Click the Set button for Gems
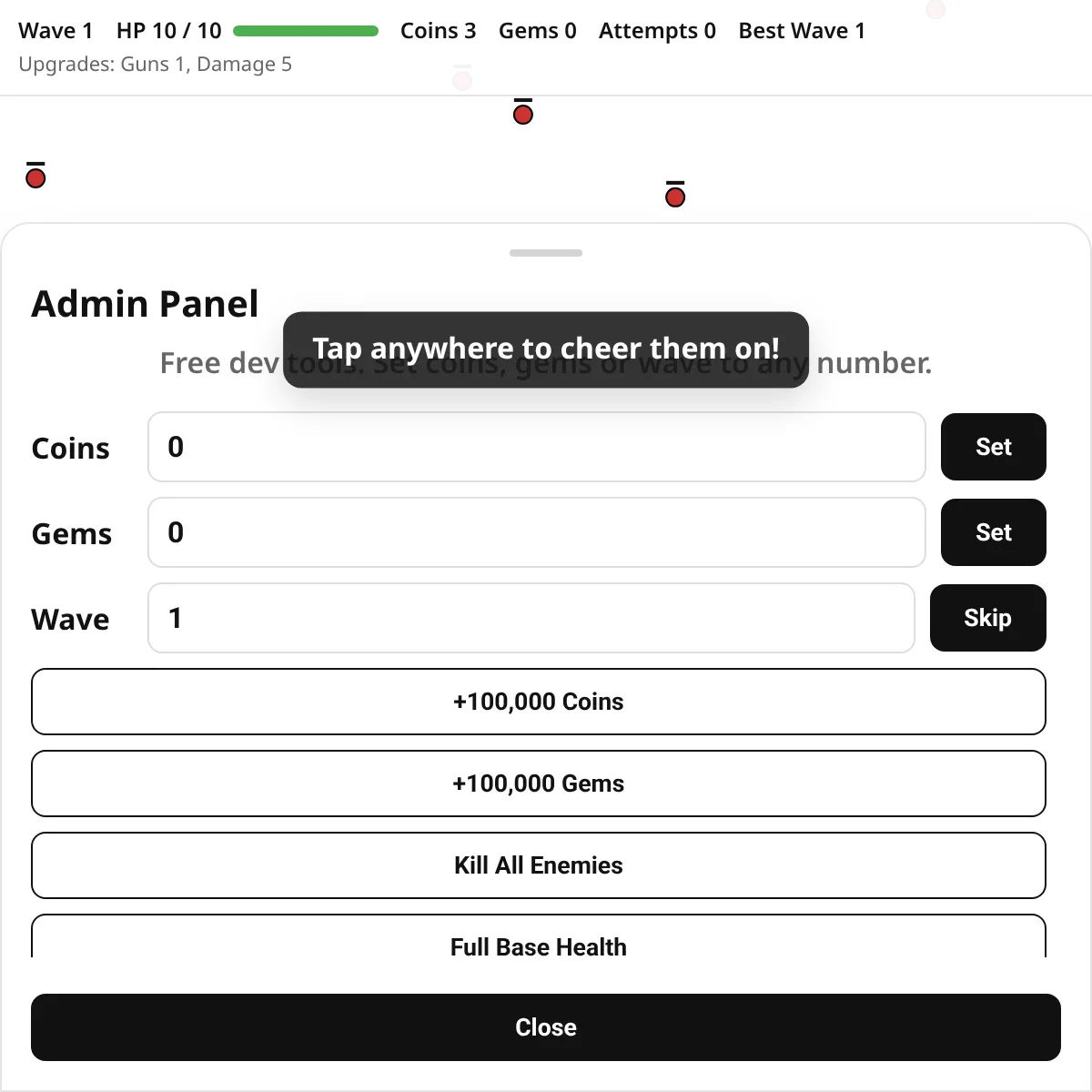1092x1092 pixels. (x=994, y=532)
